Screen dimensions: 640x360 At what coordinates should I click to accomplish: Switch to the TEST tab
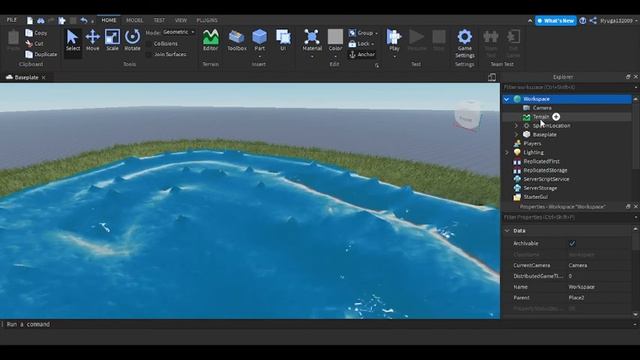159,20
